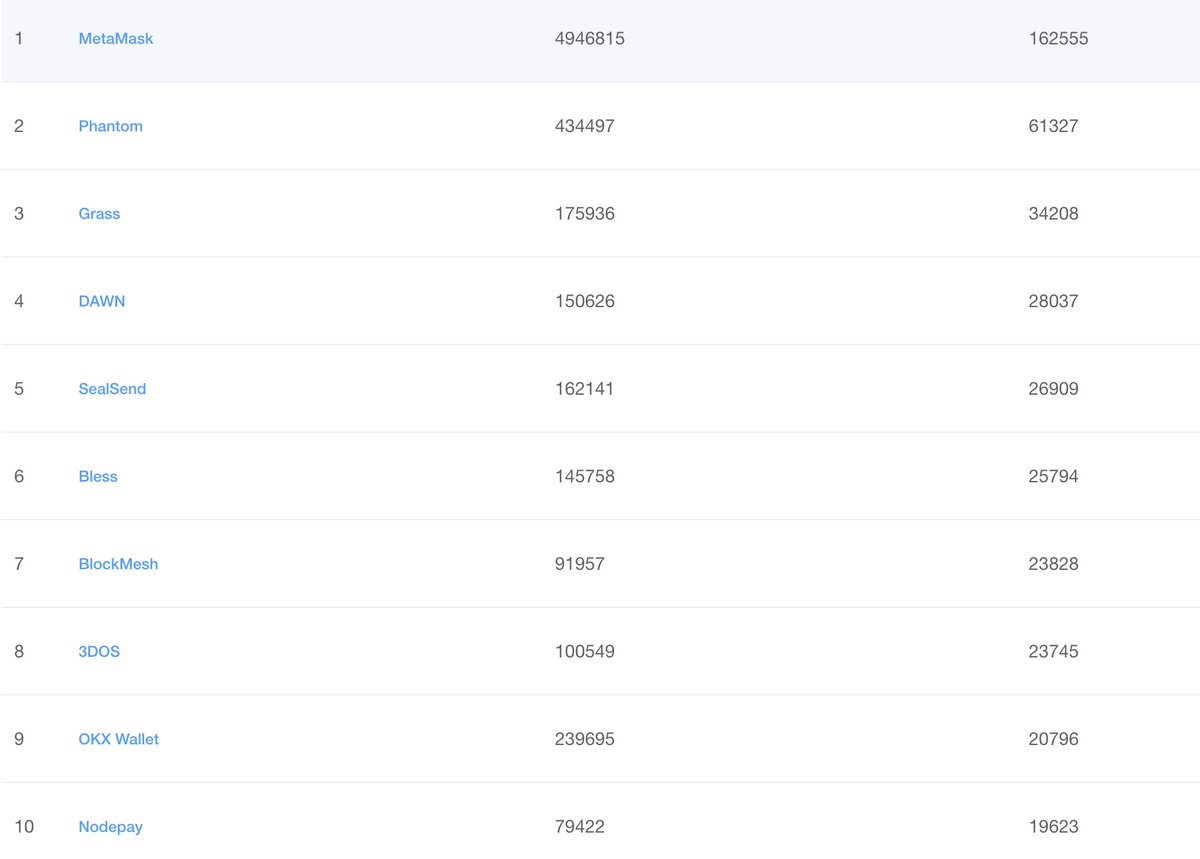1200x859 pixels.
Task: Open the BlockMesh link
Action: 118,564
